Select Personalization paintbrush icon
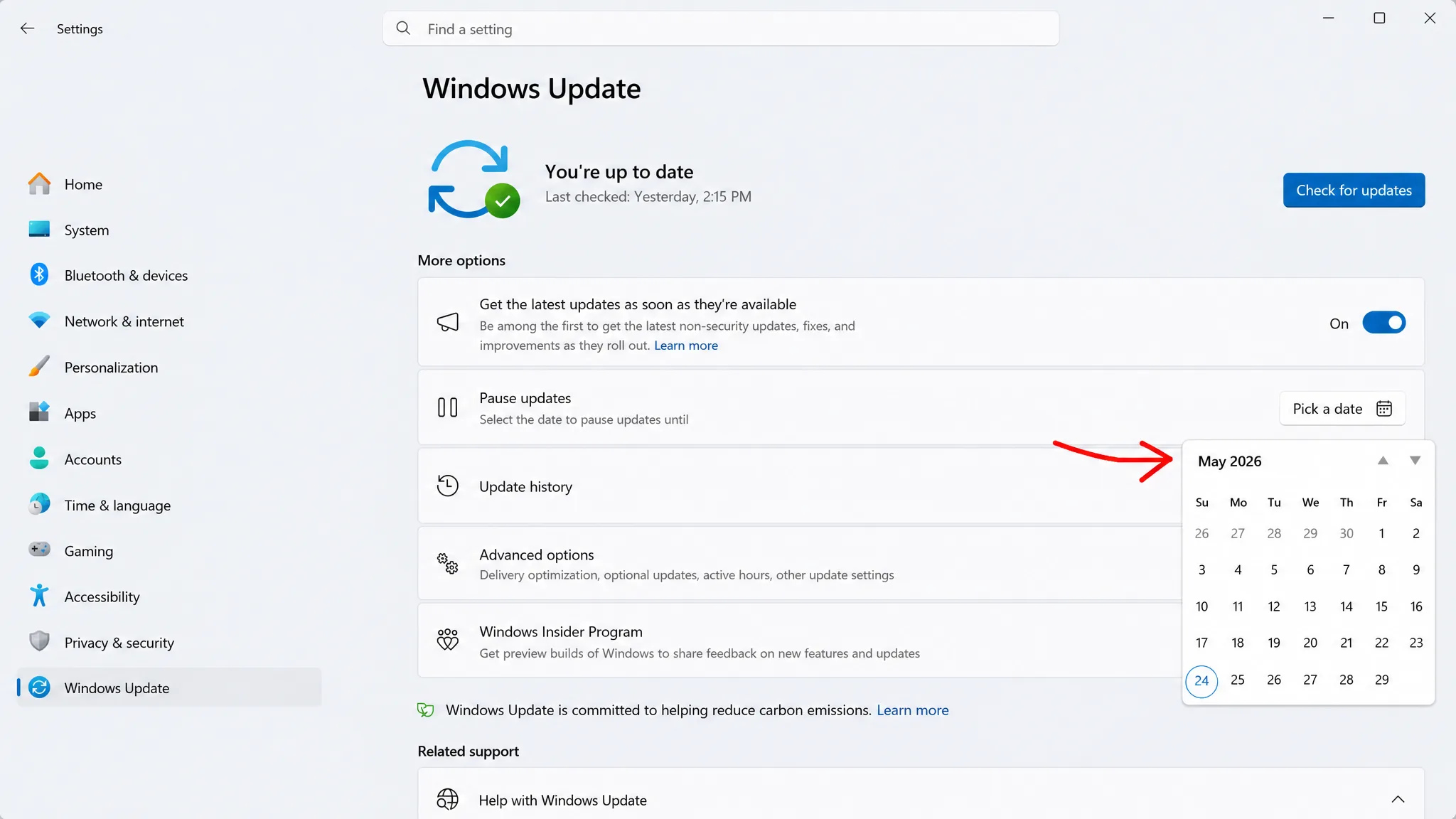This screenshot has height=819, width=1456. pos(39,367)
